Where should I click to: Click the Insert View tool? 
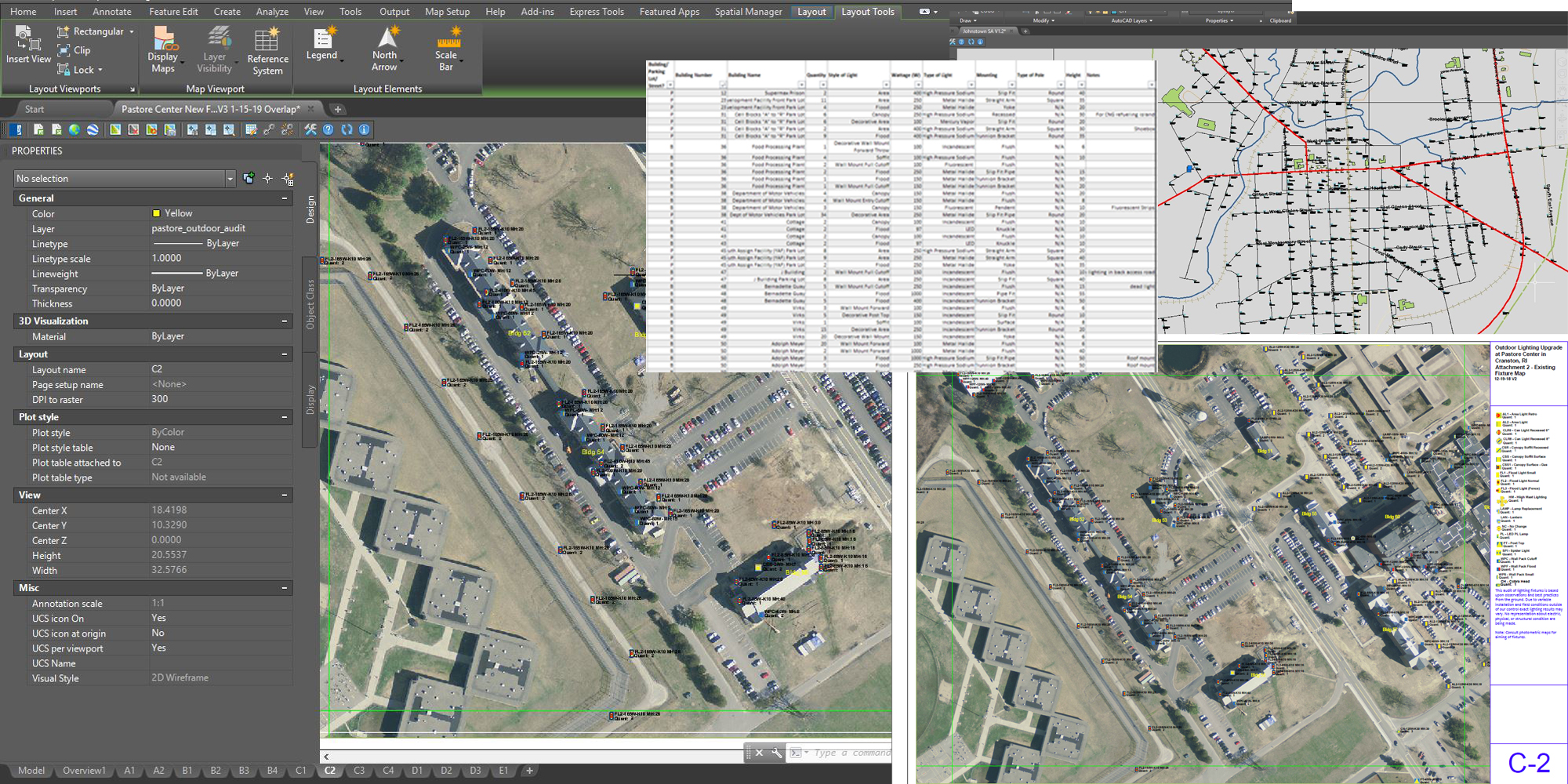(28, 45)
